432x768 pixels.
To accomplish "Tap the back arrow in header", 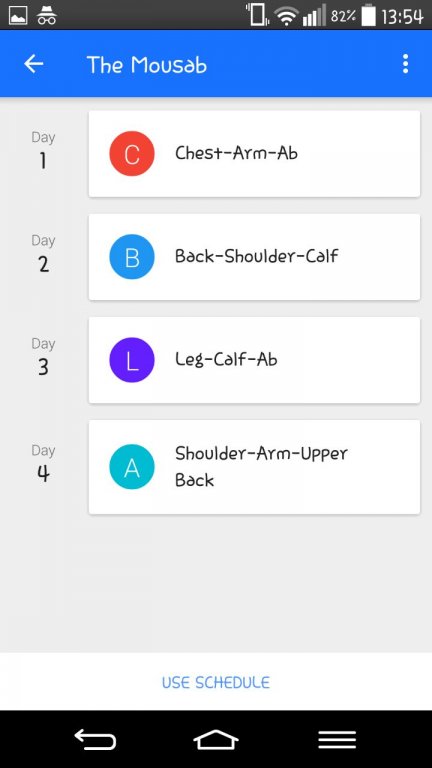I will (x=34, y=64).
